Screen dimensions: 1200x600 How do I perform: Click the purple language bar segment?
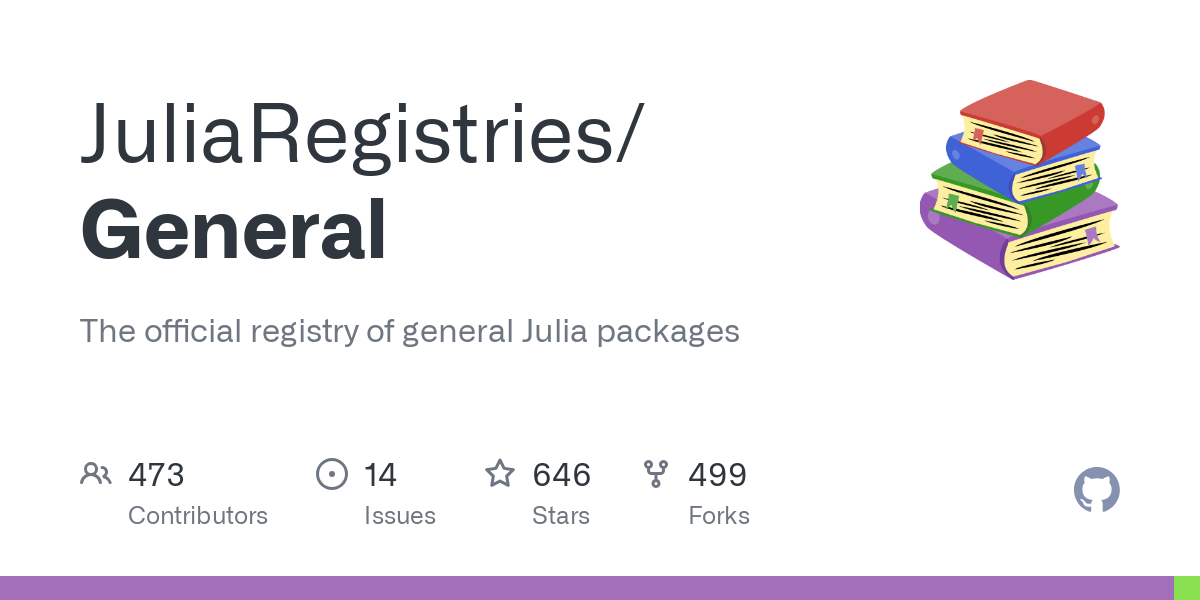point(586,588)
